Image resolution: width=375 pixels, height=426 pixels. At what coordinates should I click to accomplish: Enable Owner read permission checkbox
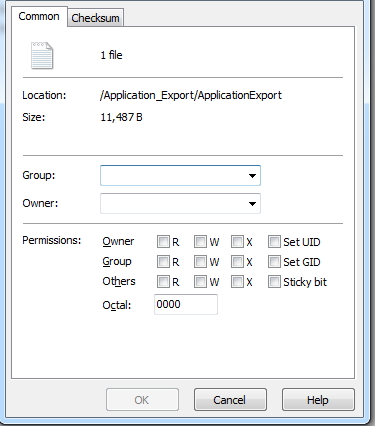pos(163,241)
